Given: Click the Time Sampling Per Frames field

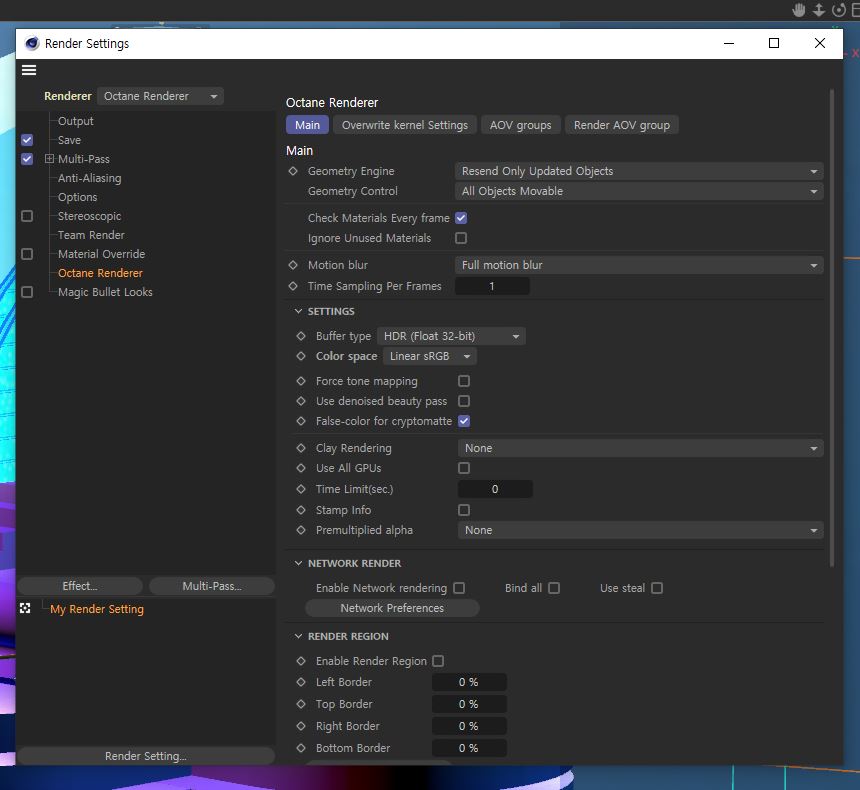Looking at the screenshot, I should coord(492,286).
